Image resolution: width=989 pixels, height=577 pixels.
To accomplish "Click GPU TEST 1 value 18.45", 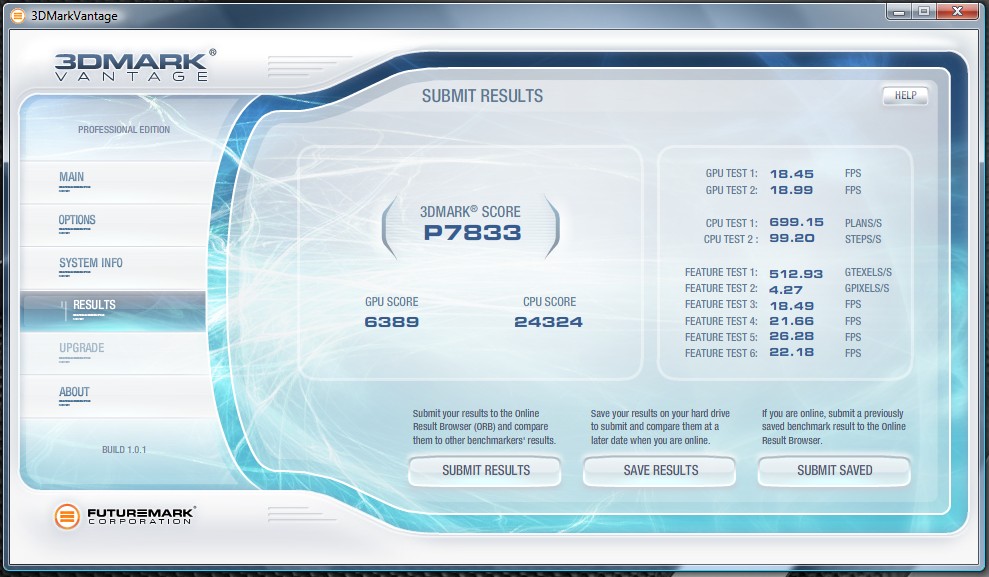I will click(x=792, y=173).
